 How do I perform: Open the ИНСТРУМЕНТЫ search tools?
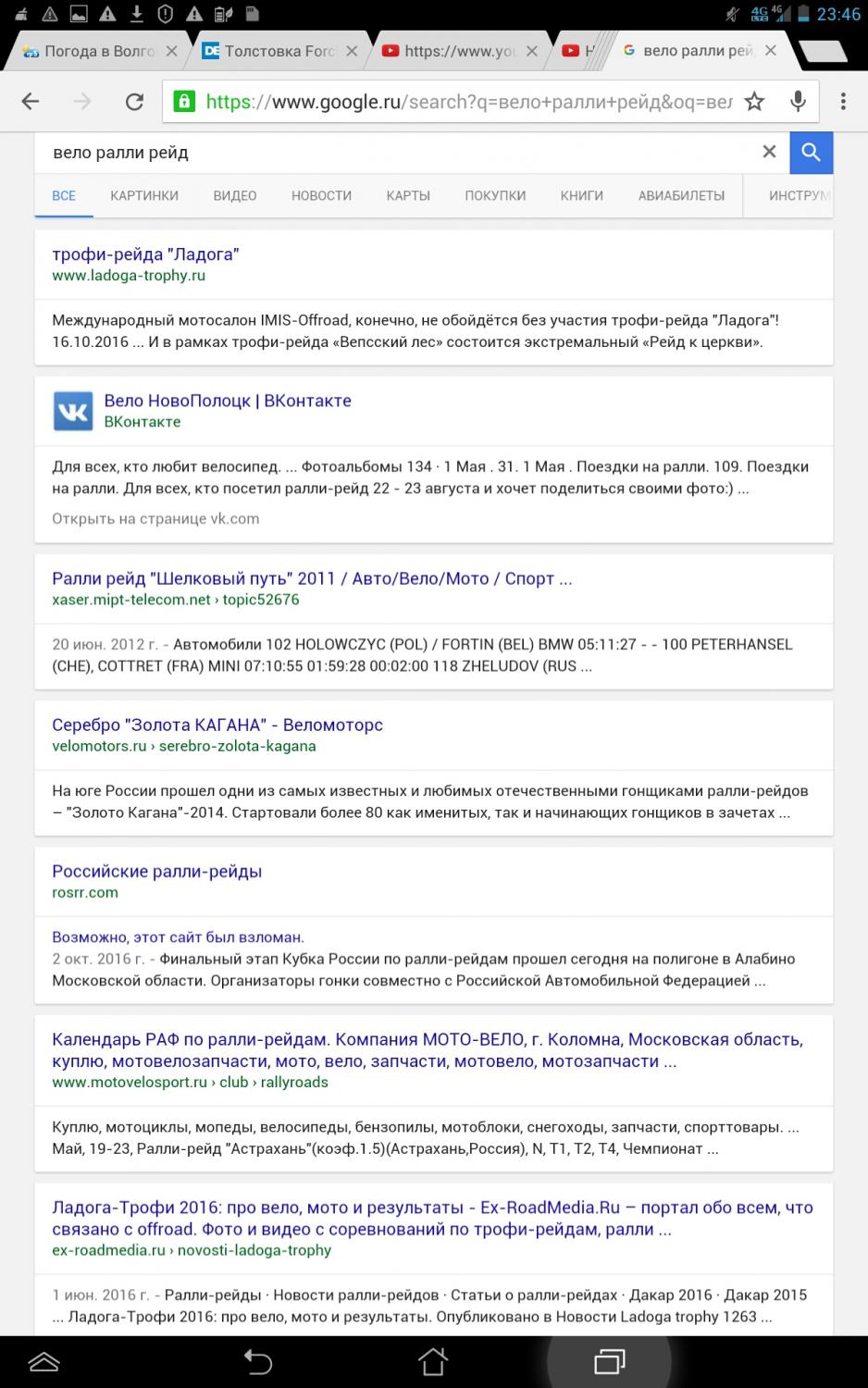point(800,196)
